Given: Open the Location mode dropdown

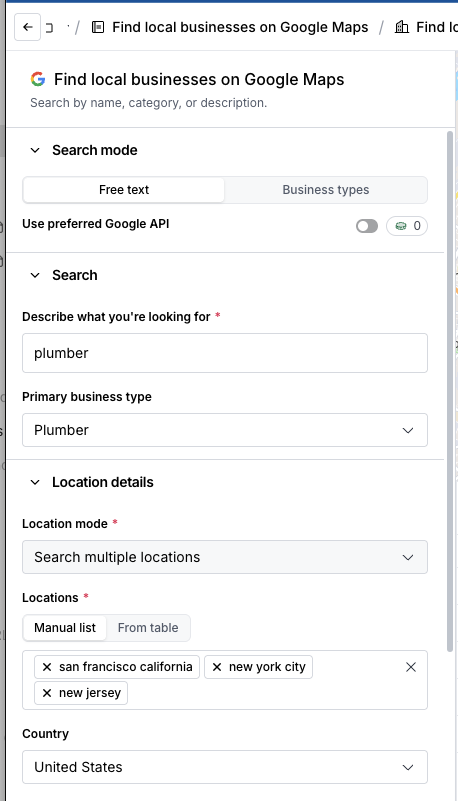Looking at the screenshot, I should 225,557.
